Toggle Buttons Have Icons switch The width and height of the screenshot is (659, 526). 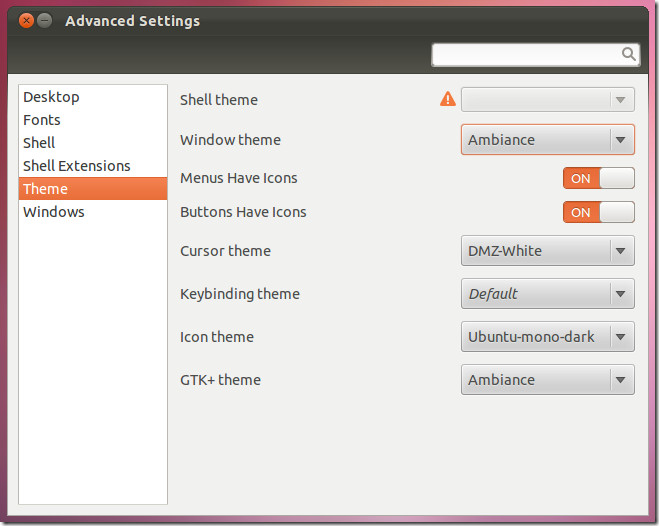click(x=598, y=212)
